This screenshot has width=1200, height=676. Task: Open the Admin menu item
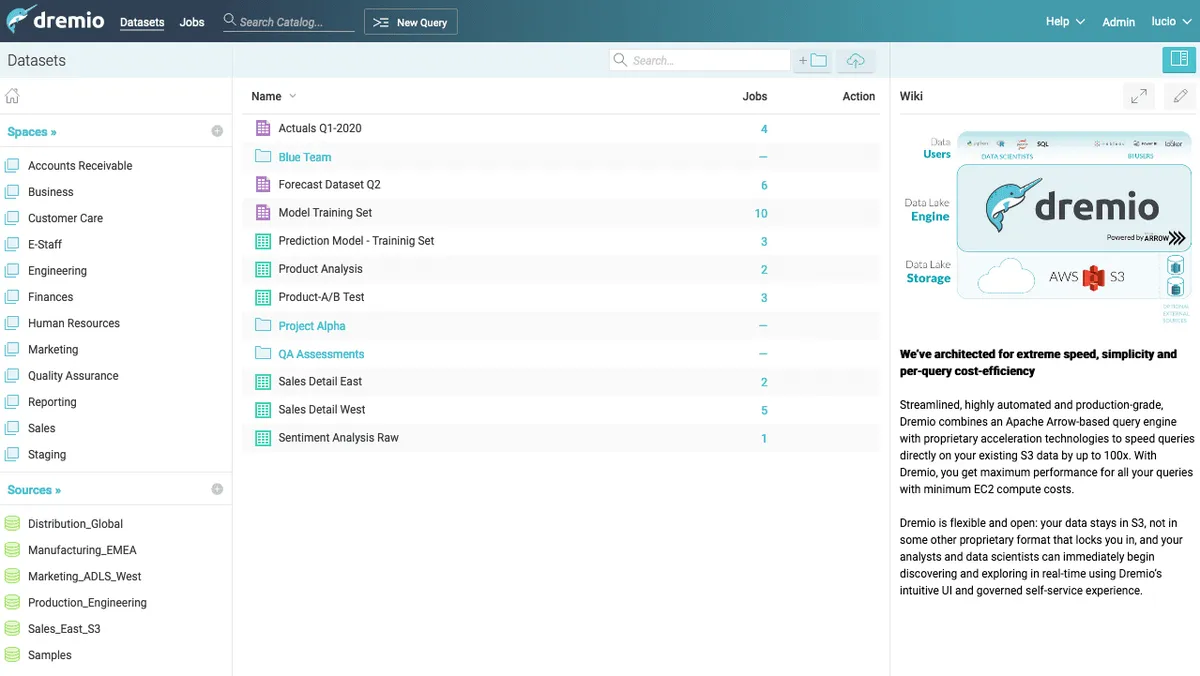[x=1118, y=22]
